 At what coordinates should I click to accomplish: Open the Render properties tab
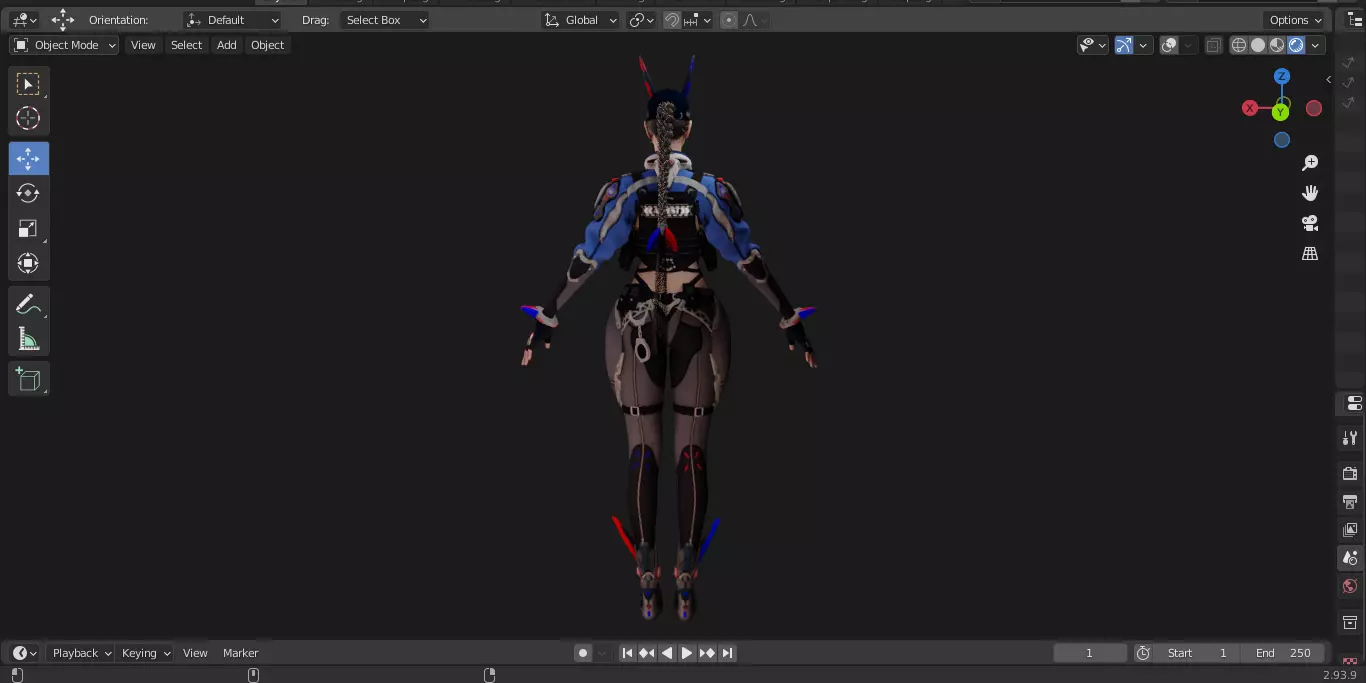tap(1350, 473)
